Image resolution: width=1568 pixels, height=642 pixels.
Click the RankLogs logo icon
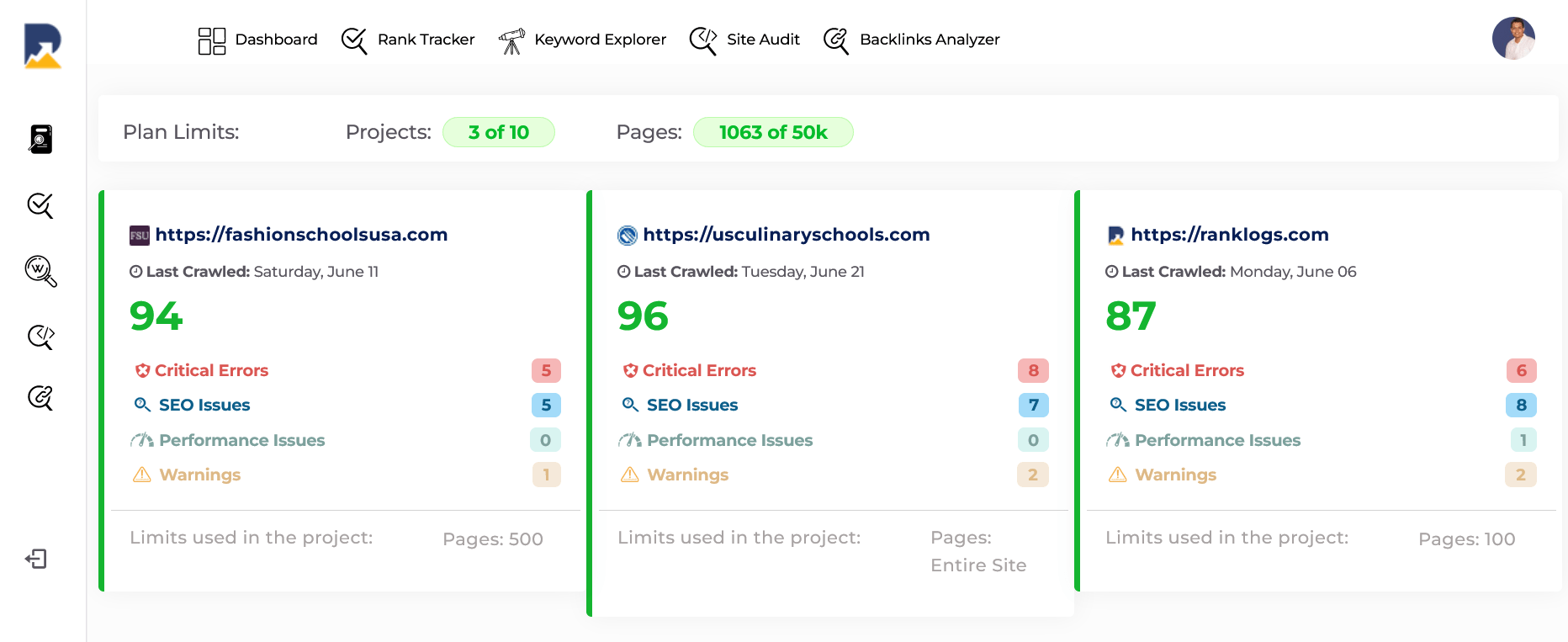43,45
